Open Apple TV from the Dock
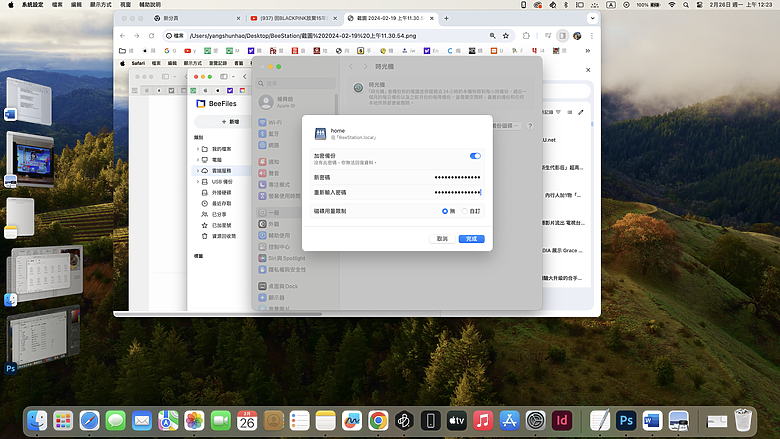Screen dimensions: 780x439 tap(457, 421)
